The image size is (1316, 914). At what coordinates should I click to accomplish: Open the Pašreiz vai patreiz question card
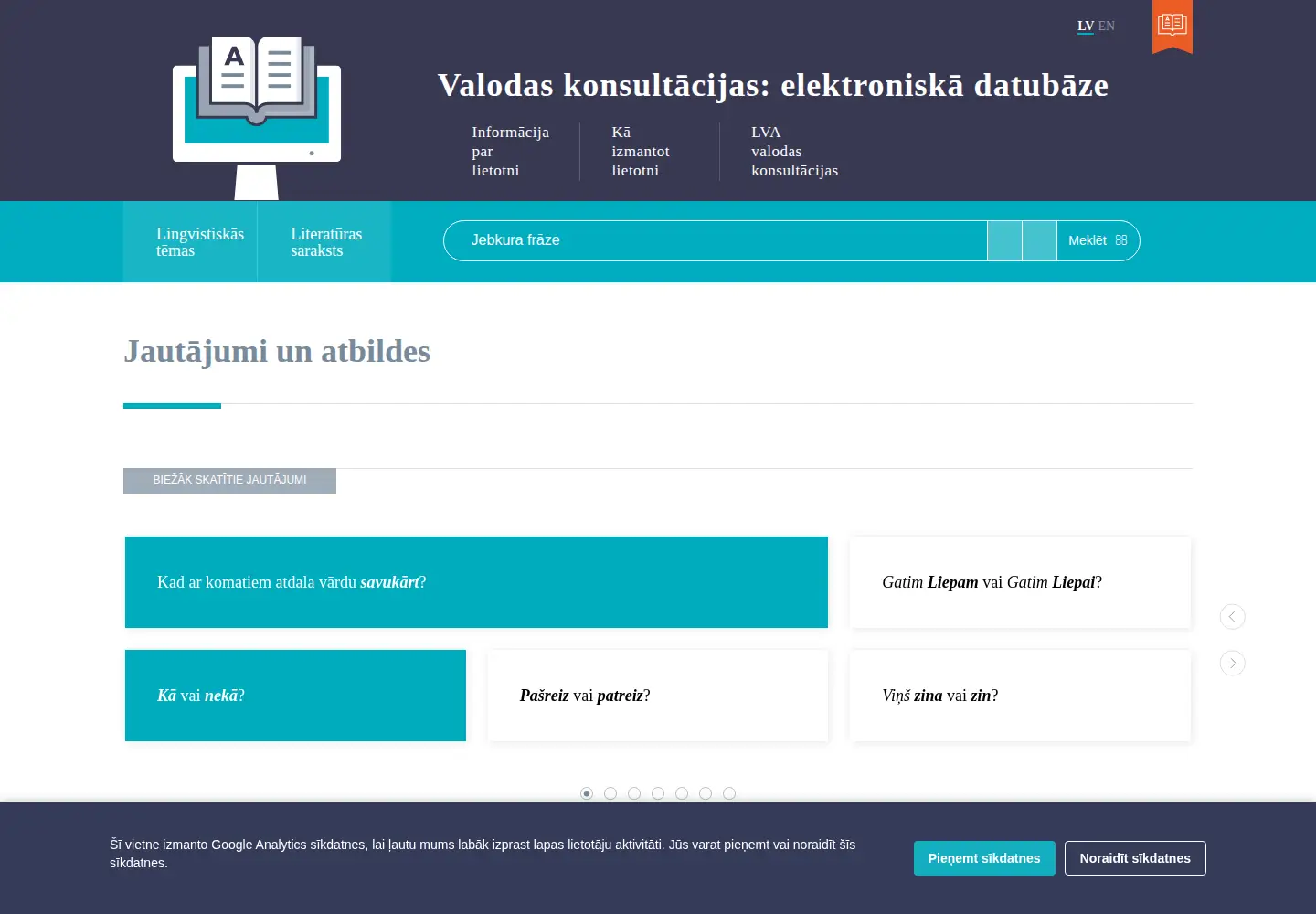[658, 696]
